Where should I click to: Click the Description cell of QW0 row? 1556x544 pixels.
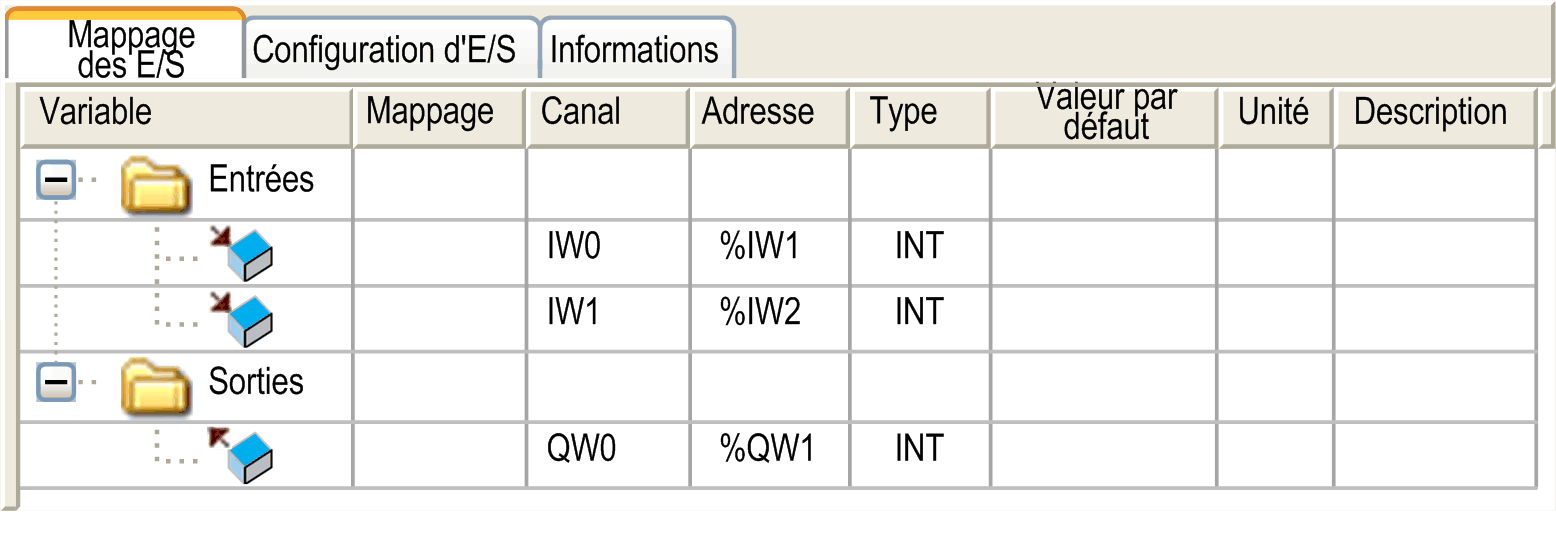pyautogui.click(x=1434, y=454)
